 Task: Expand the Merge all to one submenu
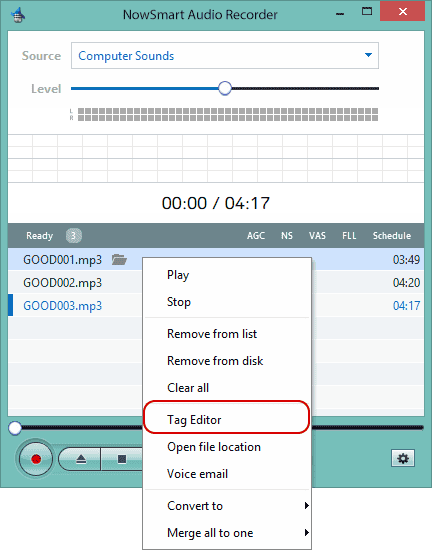click(x=227, y=533)
